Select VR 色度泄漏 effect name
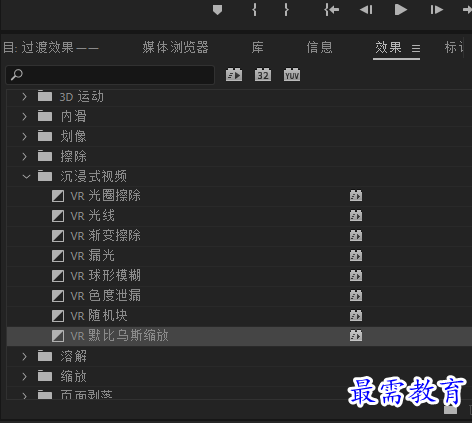Image resolution: width=472 pixels, height=423 pixels. pos(105,296)
